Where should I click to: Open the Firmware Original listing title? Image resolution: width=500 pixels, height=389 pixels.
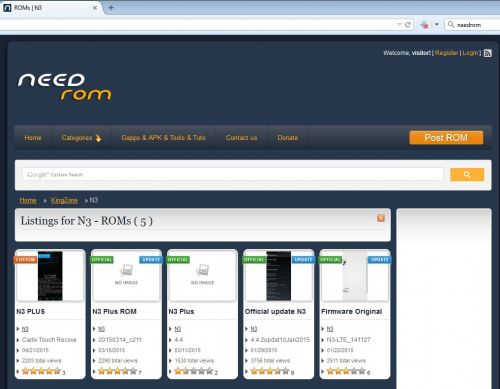click(x=351, y=311)
